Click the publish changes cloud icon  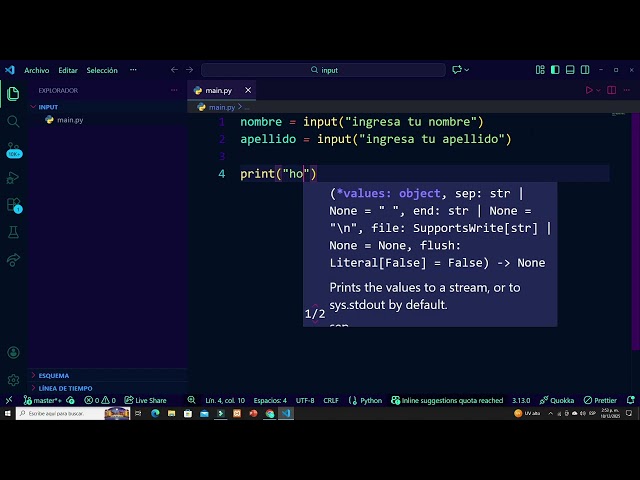(x=70, y=400)
